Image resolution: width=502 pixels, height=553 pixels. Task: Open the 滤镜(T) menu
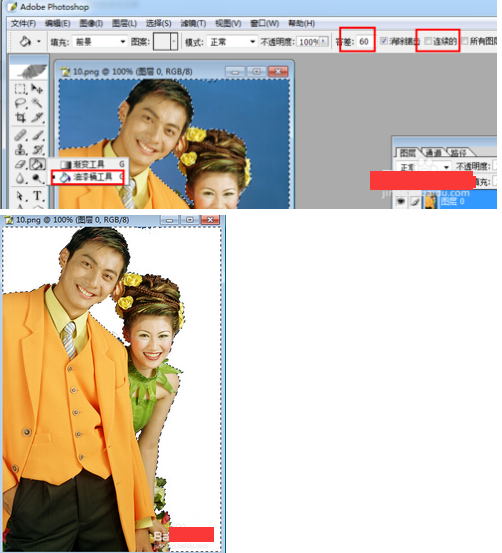[193, 24]
